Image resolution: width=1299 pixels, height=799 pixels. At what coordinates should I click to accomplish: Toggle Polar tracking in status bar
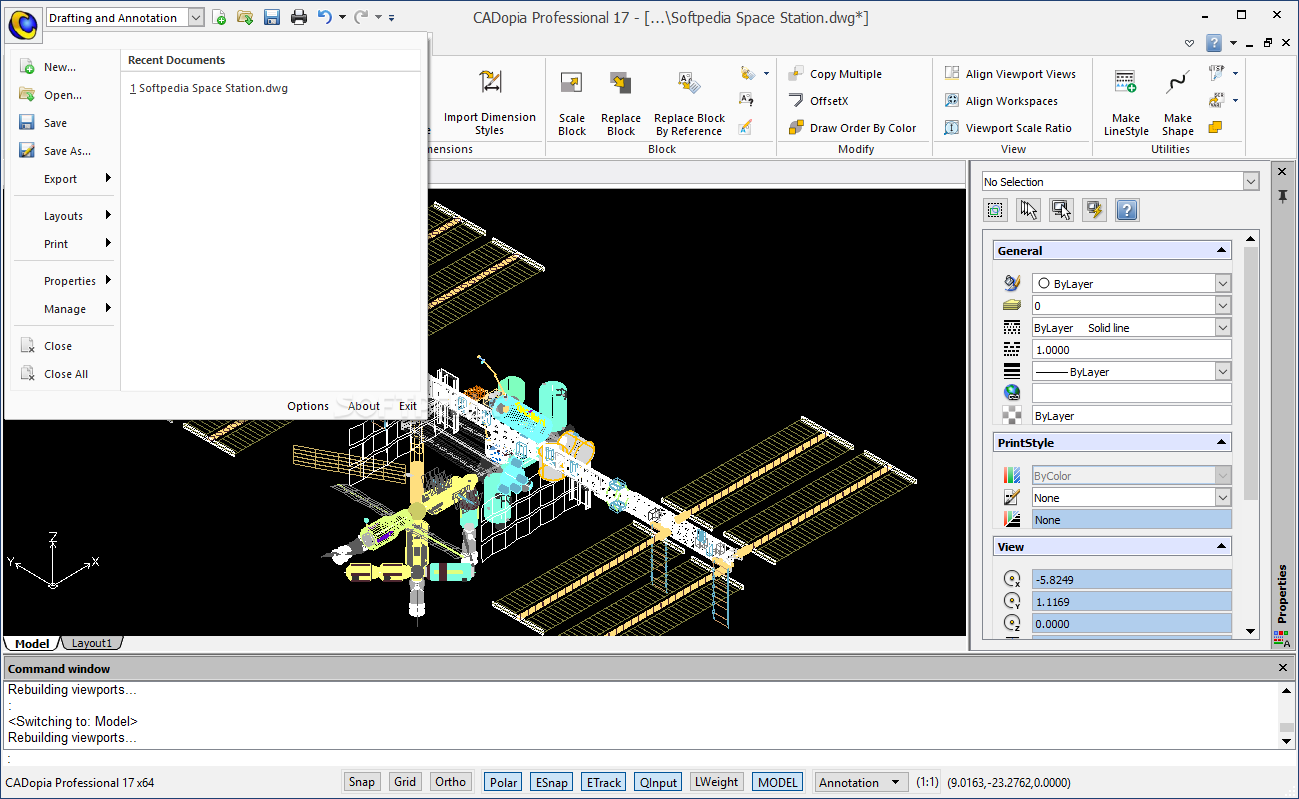point(504,782)
